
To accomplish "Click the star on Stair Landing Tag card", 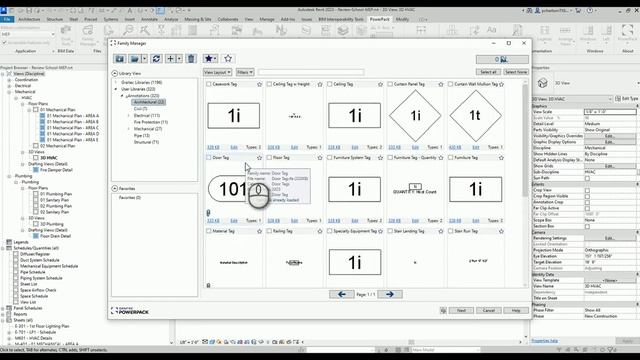I will click(x=441, y=231).
